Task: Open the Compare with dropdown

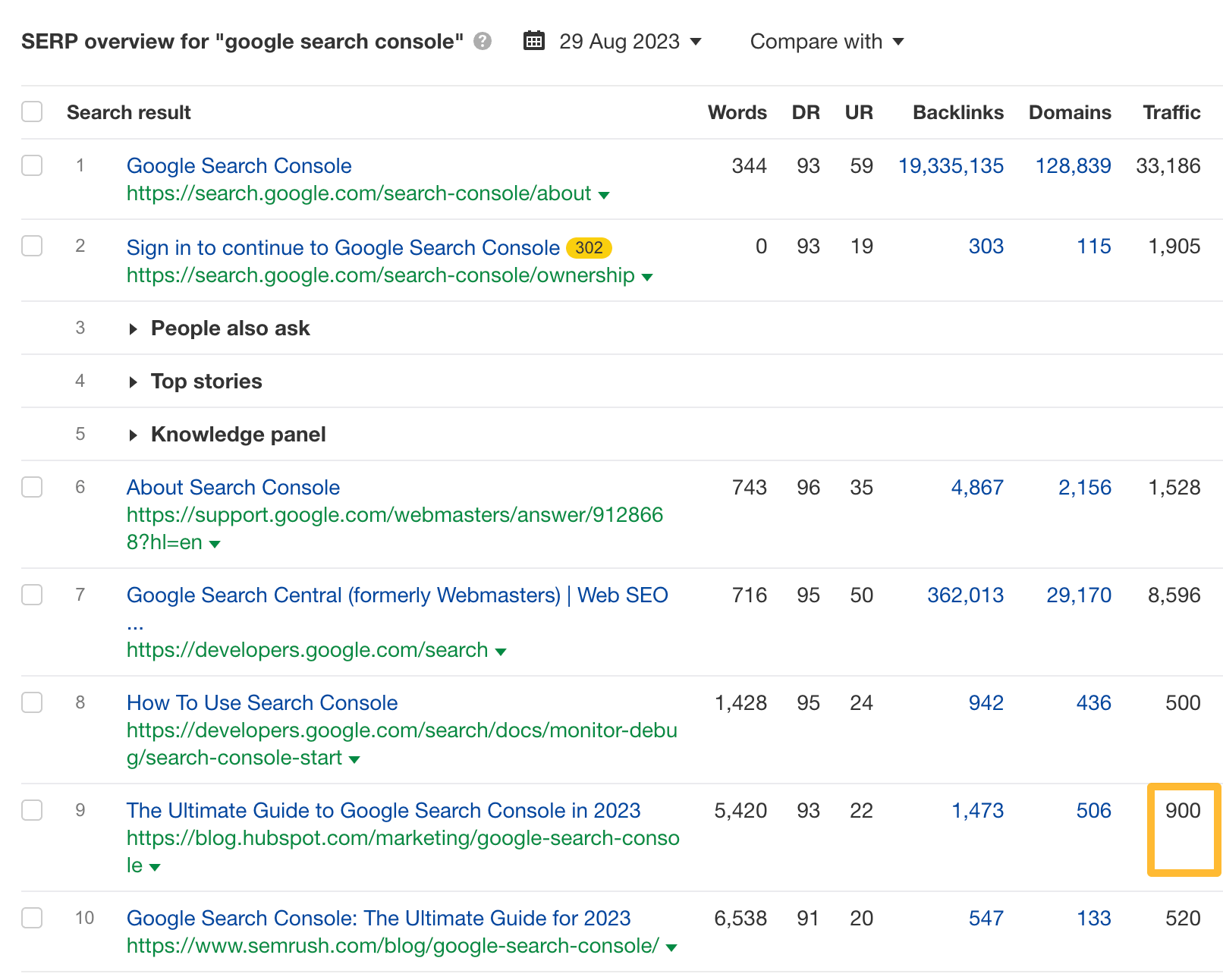Action: (x=826, y=42)
